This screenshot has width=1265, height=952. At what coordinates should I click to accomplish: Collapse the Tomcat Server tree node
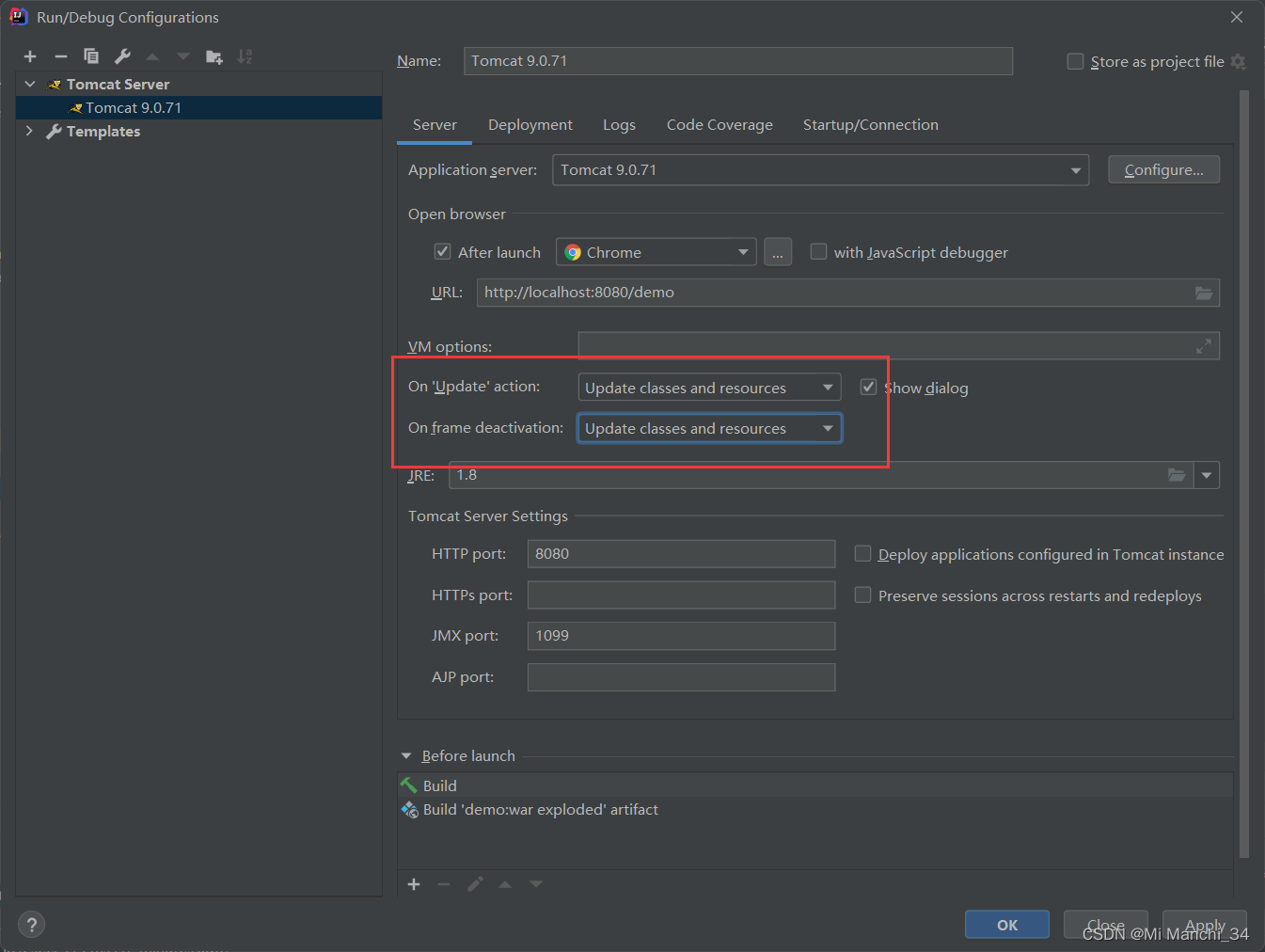(30, 84)
